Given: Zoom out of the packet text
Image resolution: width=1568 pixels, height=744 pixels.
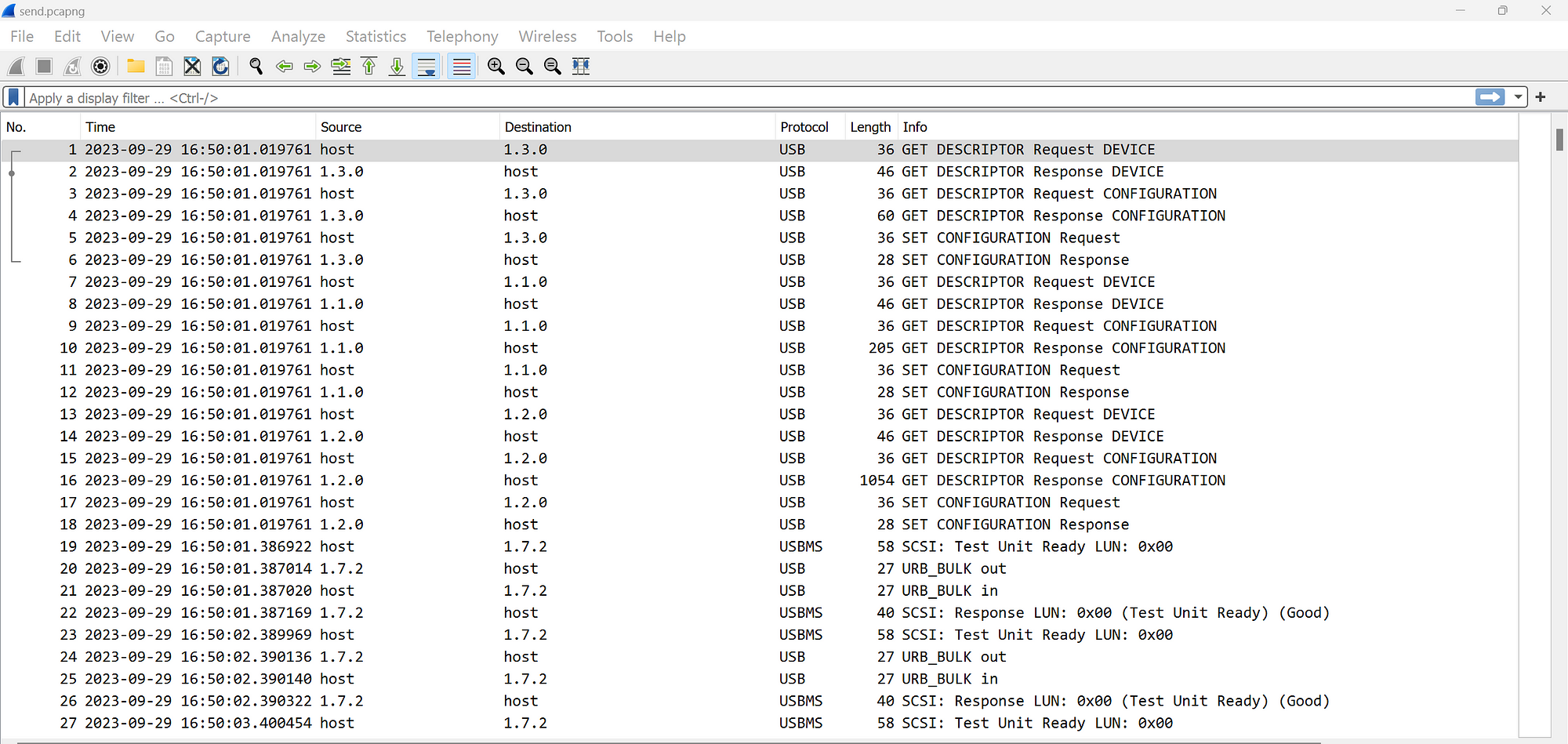Looking at the screenshot, I should point(524,67).
